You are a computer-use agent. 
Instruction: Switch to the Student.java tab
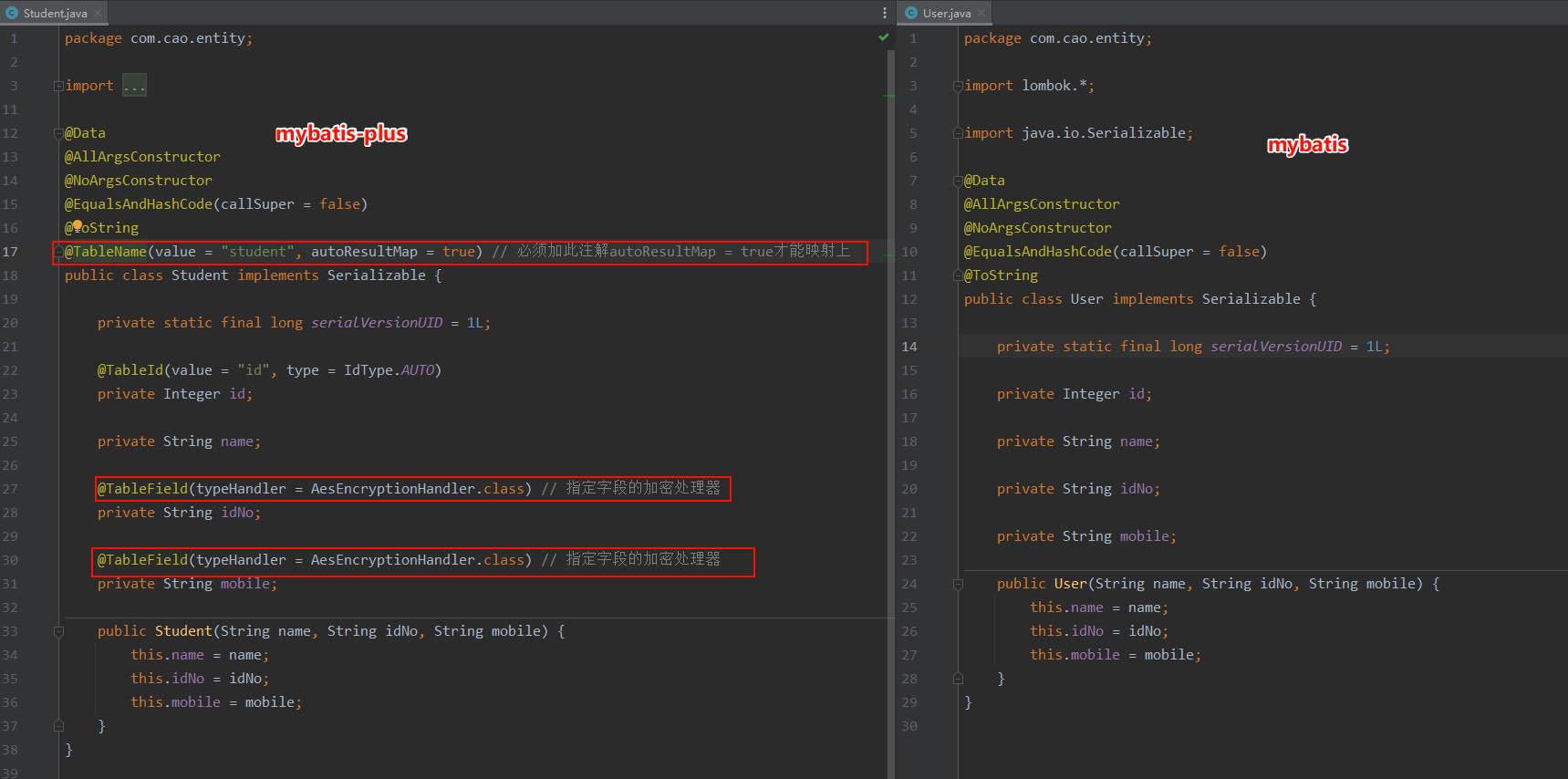pyautogui.click(x=53, y=13)
